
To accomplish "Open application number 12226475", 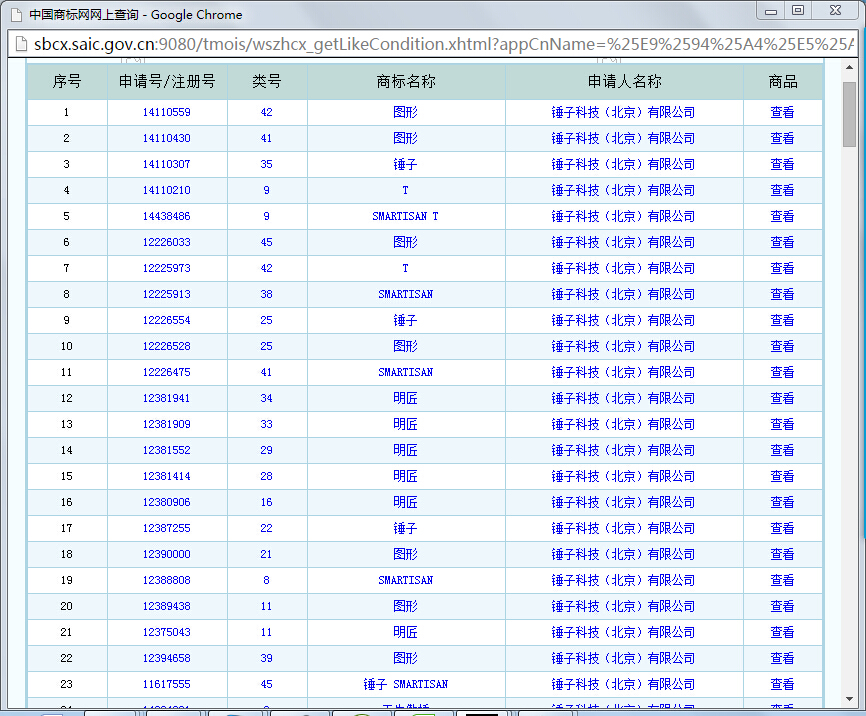I will [167, 372].
